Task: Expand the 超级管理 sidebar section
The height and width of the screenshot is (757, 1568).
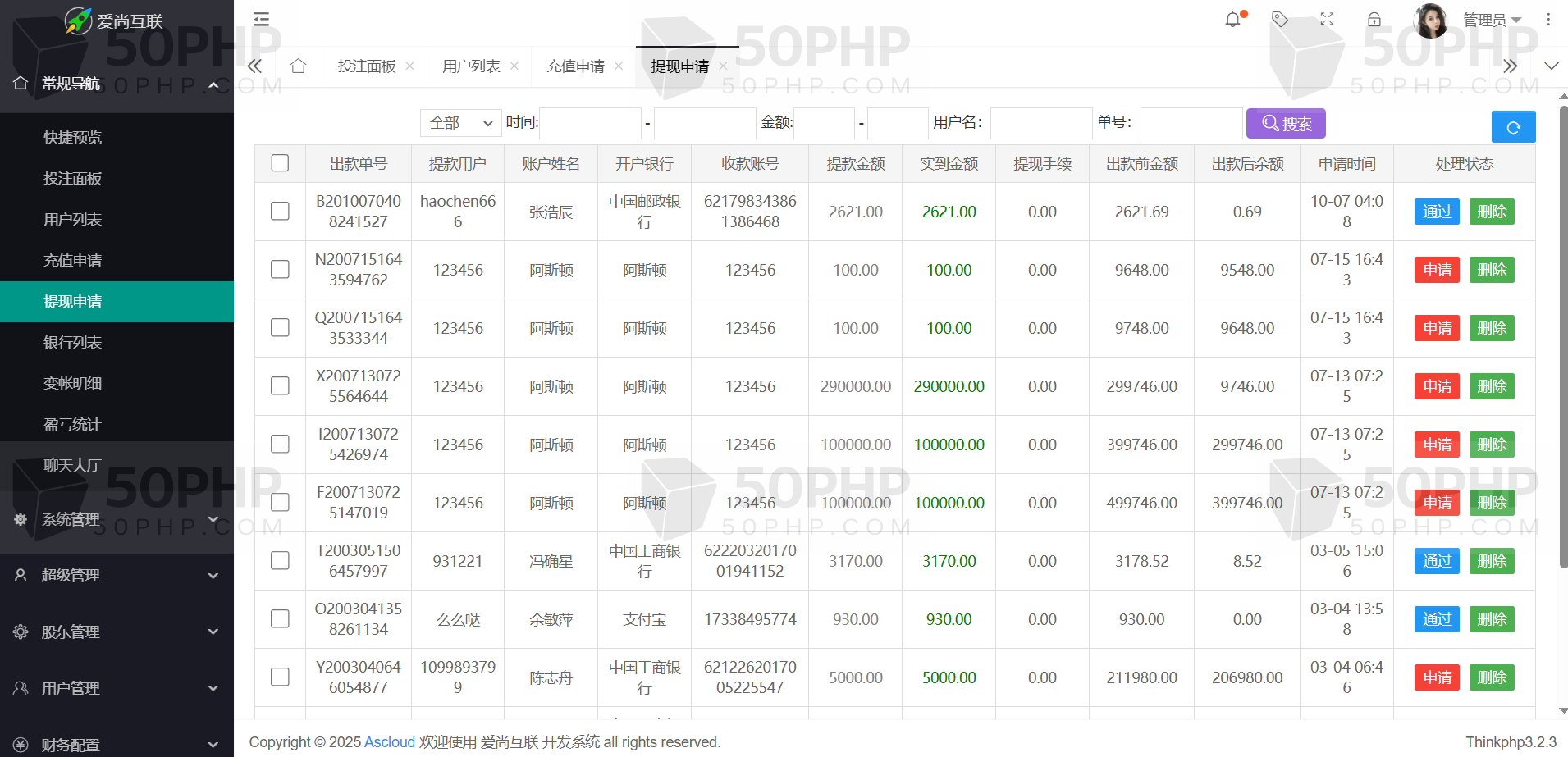Action: [x=117, y=576]
